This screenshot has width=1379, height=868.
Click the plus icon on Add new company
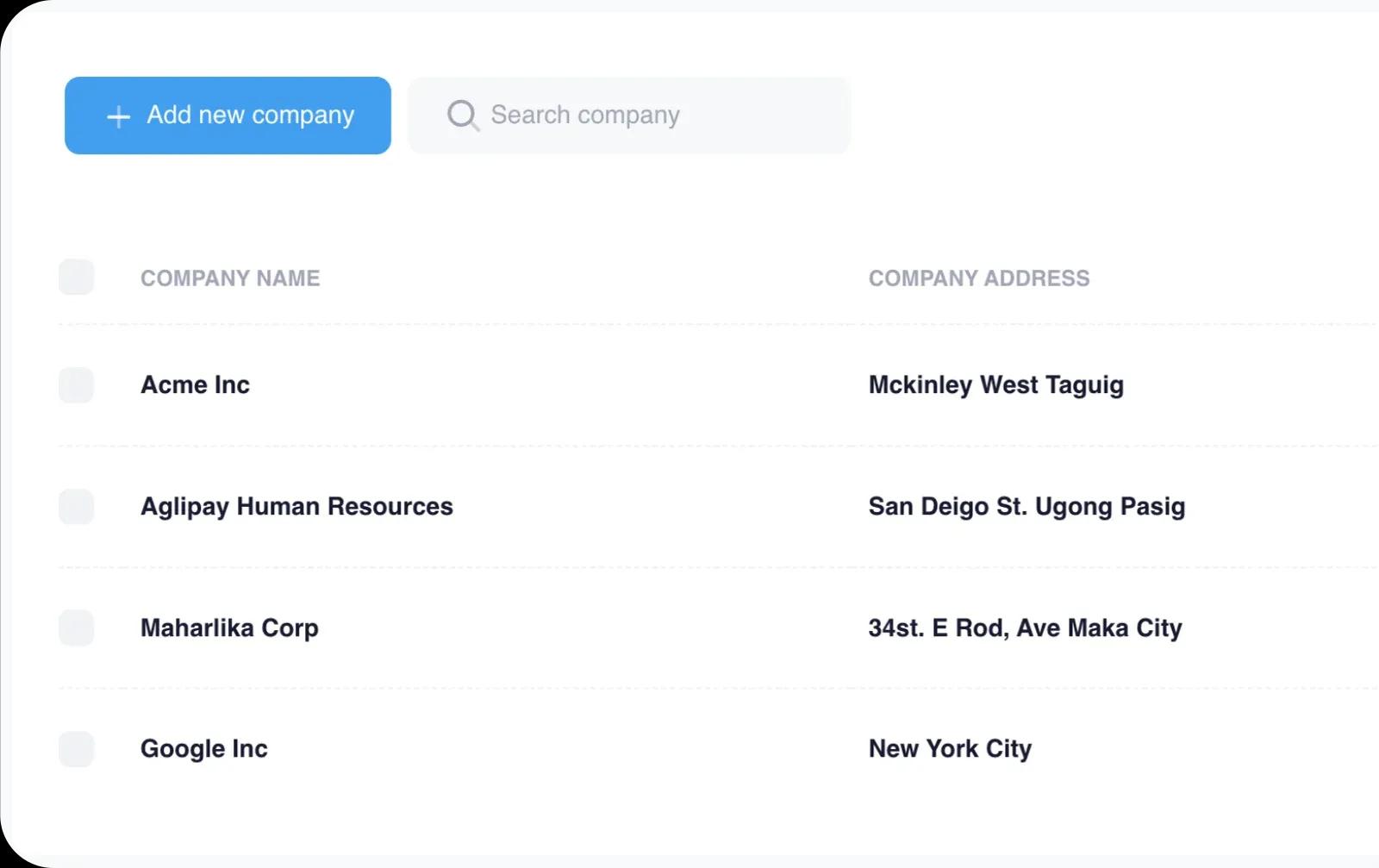tap(118, 116)
